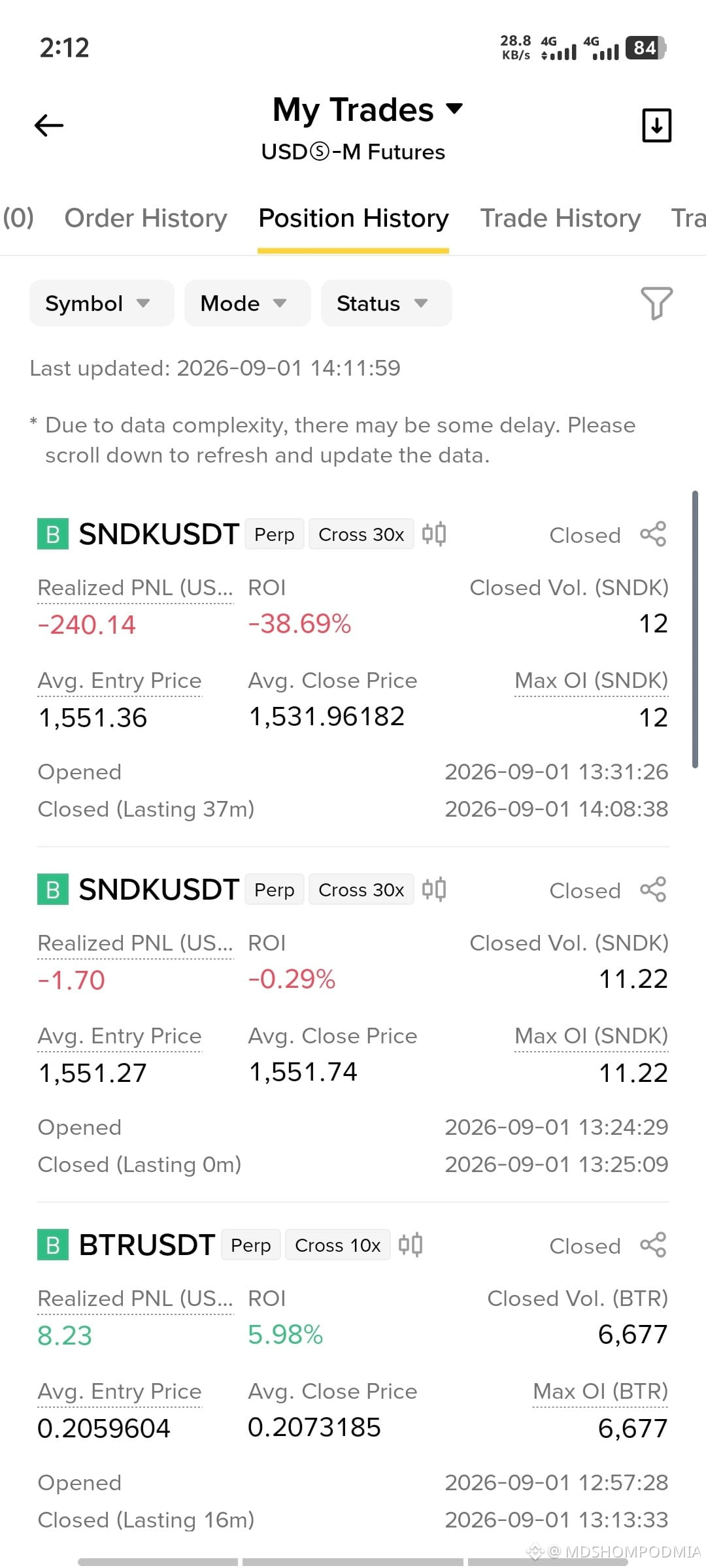
Task: Tap the back arrow icon
Action: [x=49, y=125]
